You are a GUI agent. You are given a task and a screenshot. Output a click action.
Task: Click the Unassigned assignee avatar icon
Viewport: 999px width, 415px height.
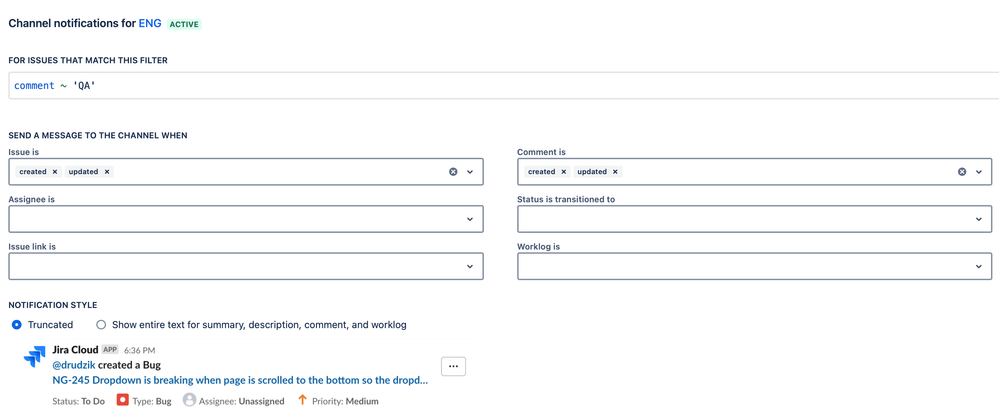189,400
